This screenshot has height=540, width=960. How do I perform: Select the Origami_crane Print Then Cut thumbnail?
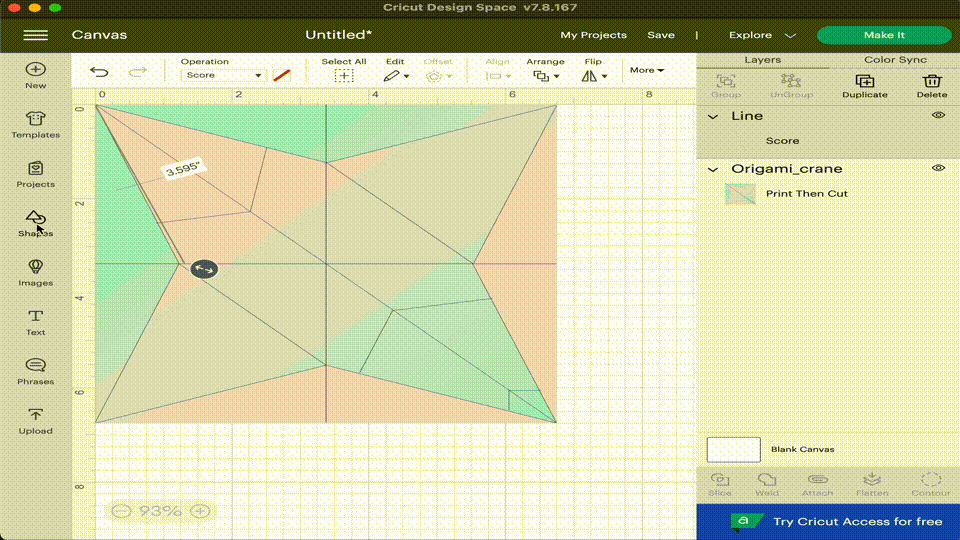click(x=740, y=193)
